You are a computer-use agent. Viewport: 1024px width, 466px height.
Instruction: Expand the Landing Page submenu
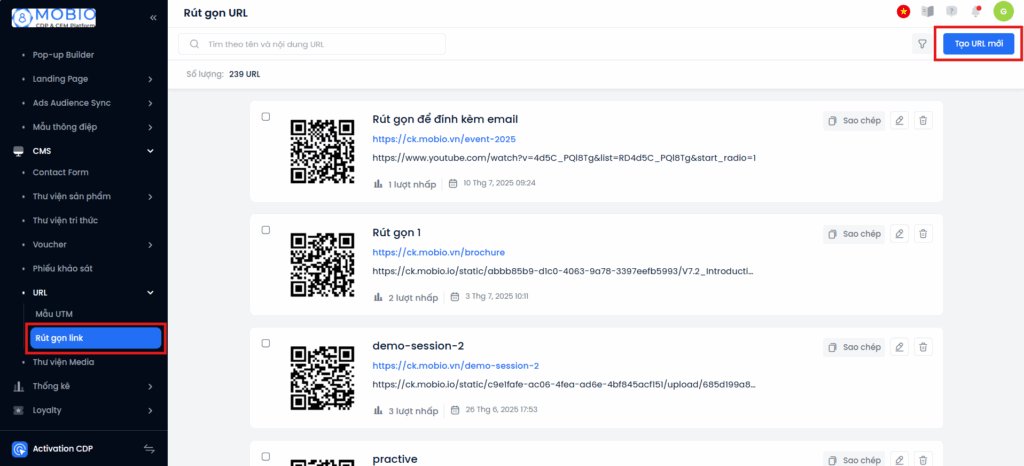click(150, 78)
